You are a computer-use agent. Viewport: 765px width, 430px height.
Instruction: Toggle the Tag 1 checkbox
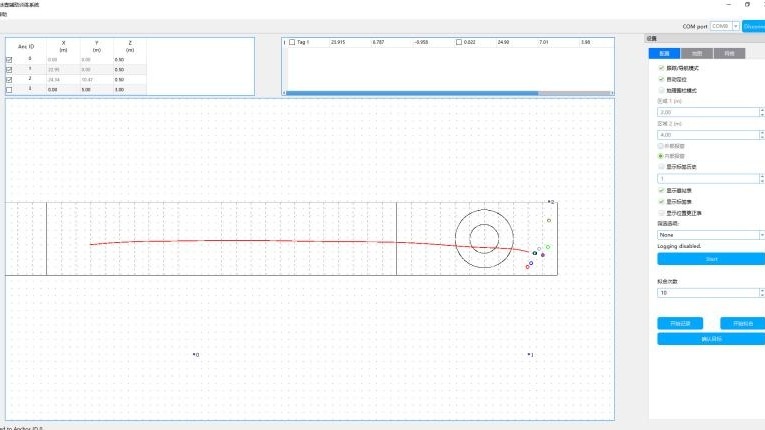pos(292,42)
